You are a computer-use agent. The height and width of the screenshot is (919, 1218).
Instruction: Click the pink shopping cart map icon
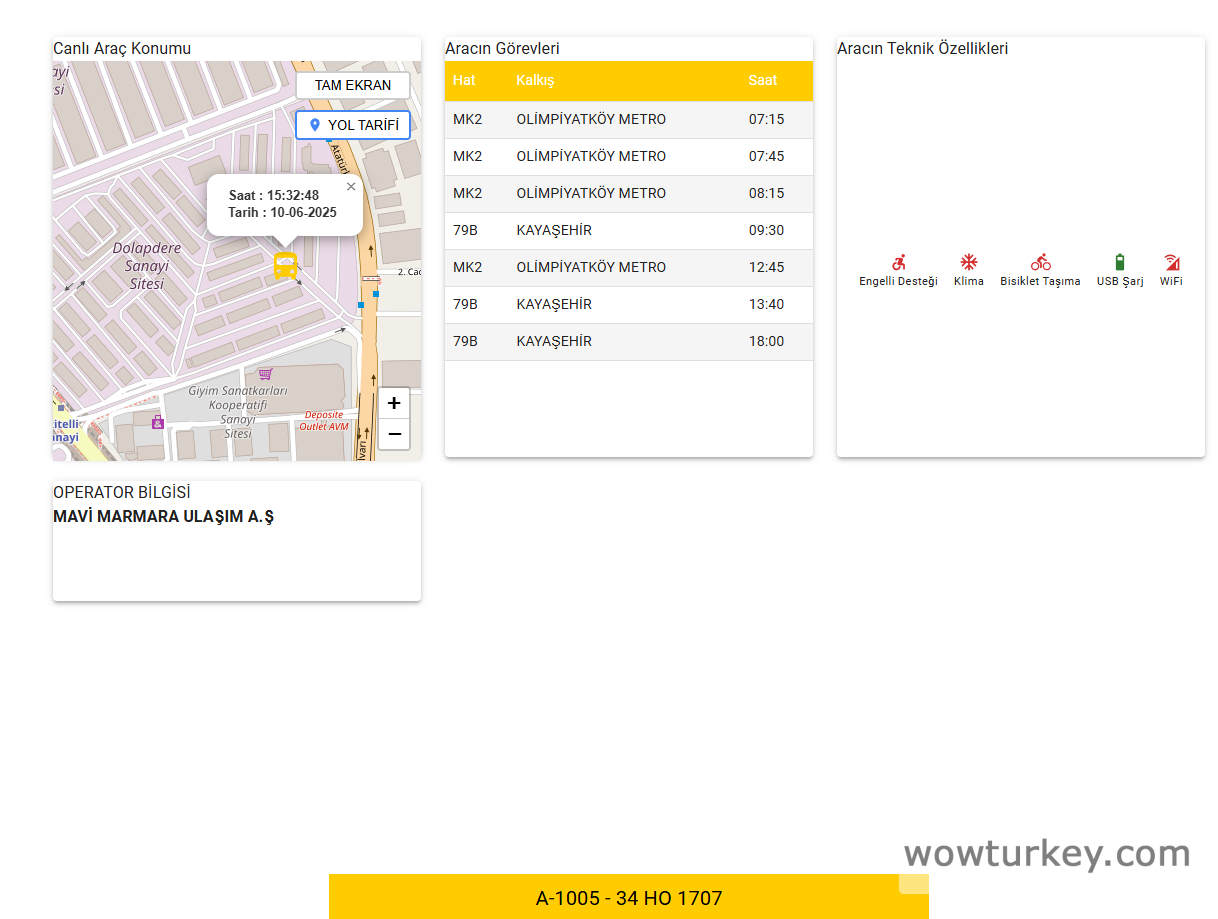pyautogui.click(x=265, y=373)
